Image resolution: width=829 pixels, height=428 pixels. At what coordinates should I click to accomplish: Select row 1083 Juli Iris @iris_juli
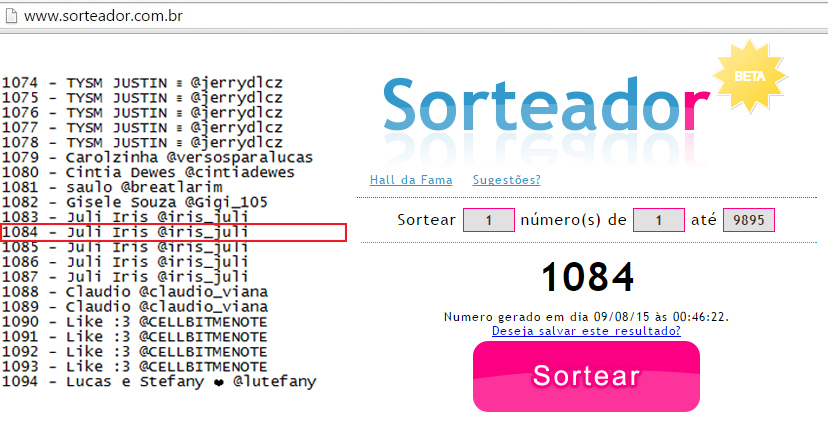tap(125, 217)
